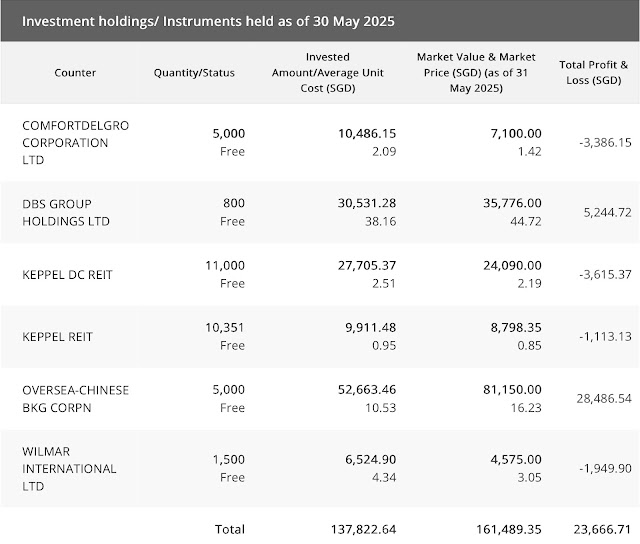This screenshot has width=640, height=544.
Task: Click invested amount 30,531.28
Action: pyautogui.click(x=367, y=203)
